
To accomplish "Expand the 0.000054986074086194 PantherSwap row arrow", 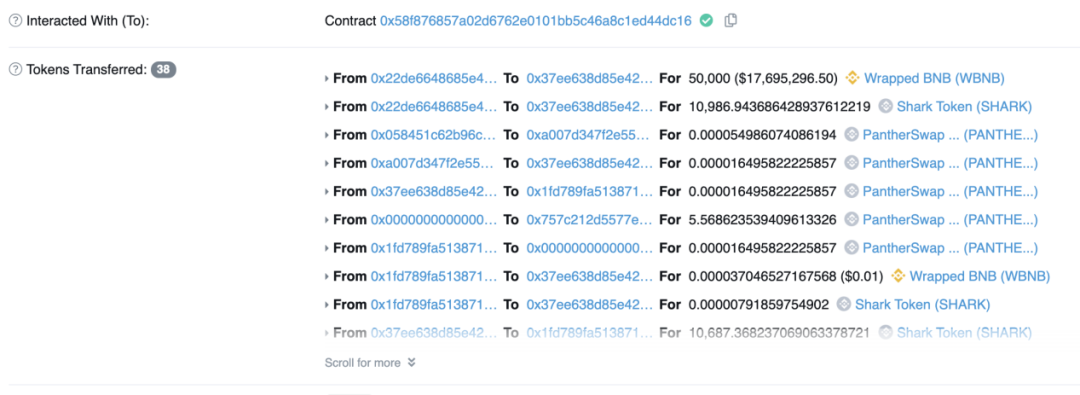I will (x=327, y=135).
